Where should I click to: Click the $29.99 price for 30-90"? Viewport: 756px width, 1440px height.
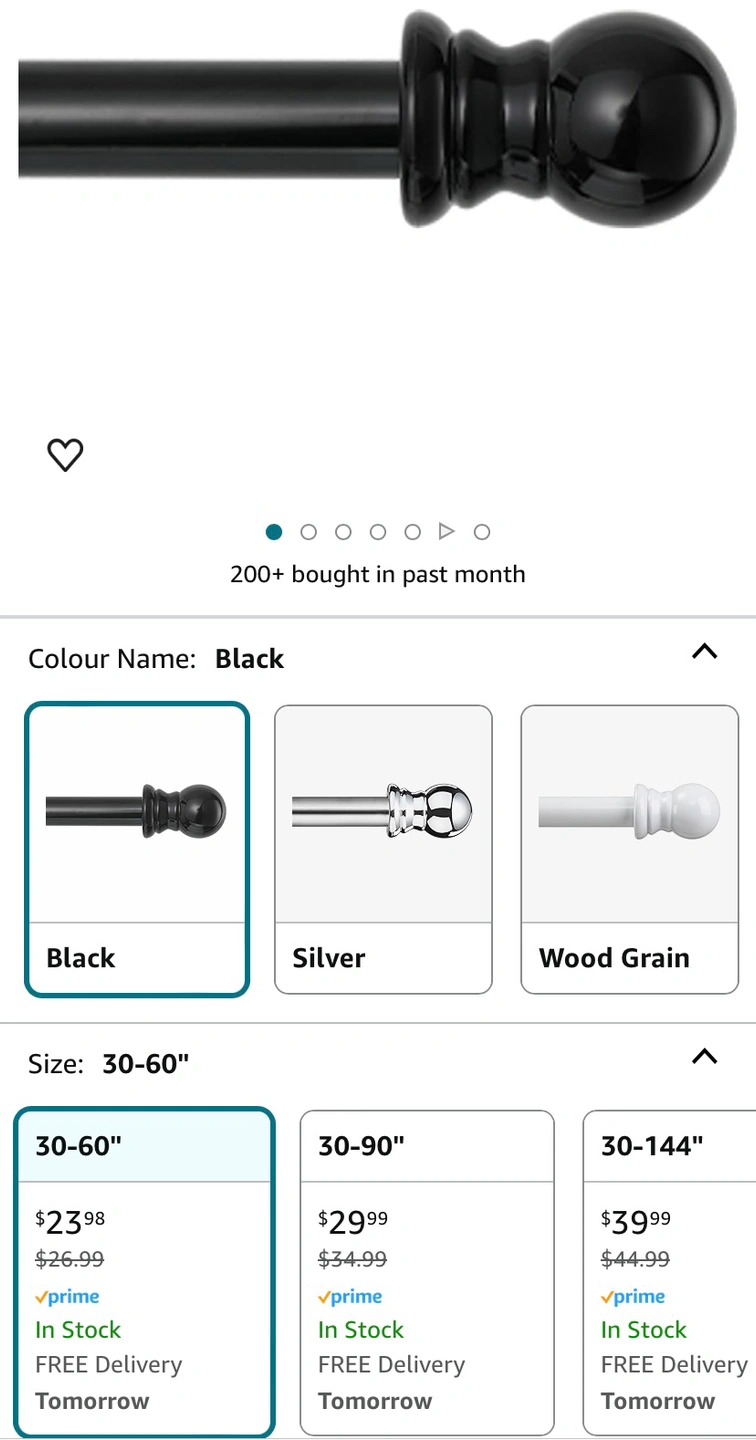353,1222
